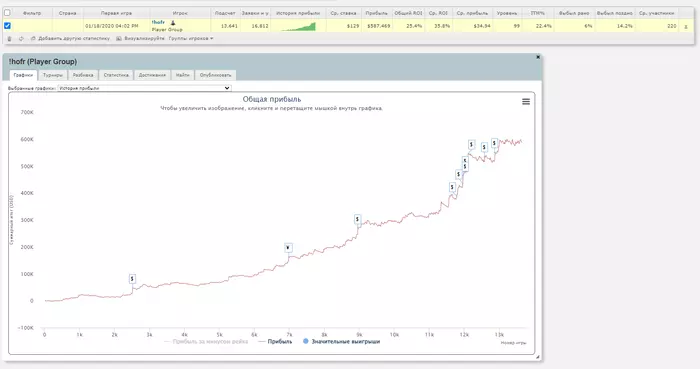Sort by 'Выбыл поздно' column header
This screenshot has height=369, width=700.
click(x=615, y=13)
